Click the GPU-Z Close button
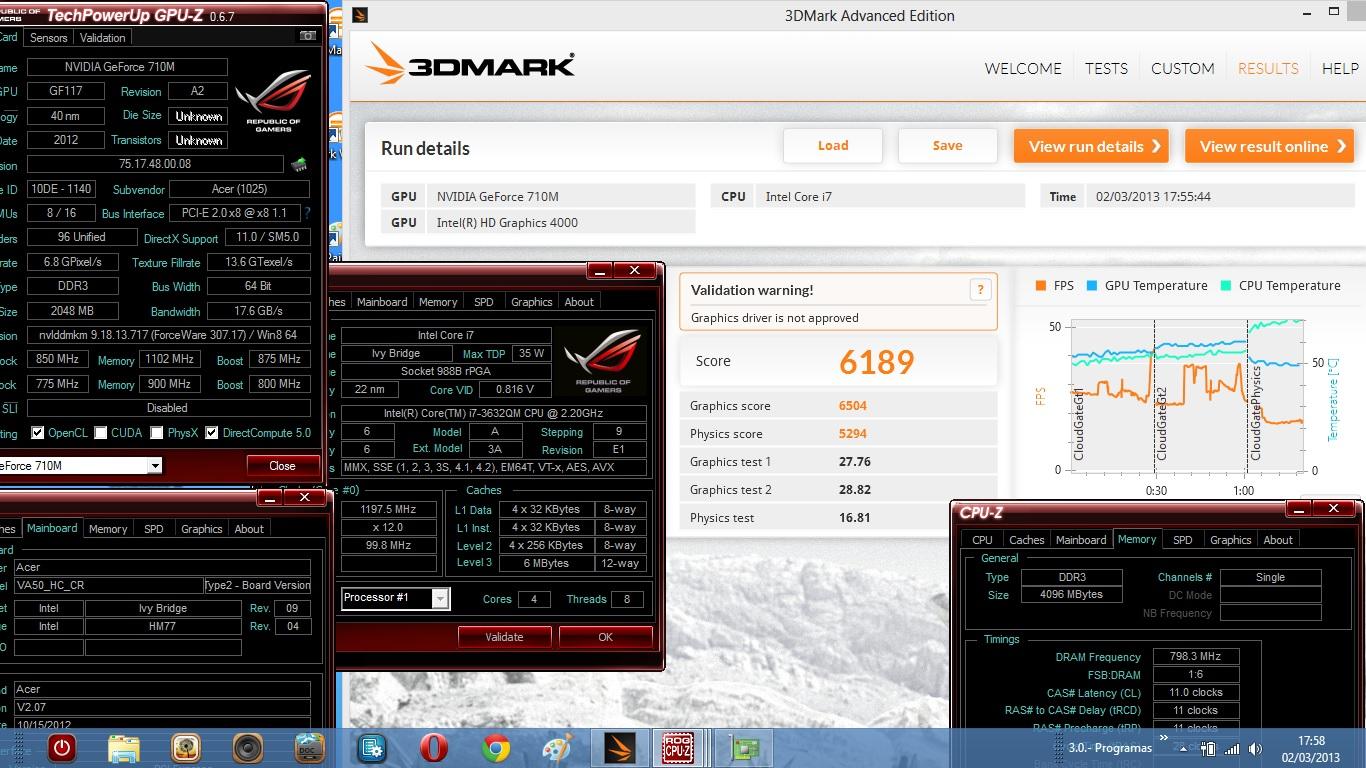The image size is (1366, 768). [282, 466]
